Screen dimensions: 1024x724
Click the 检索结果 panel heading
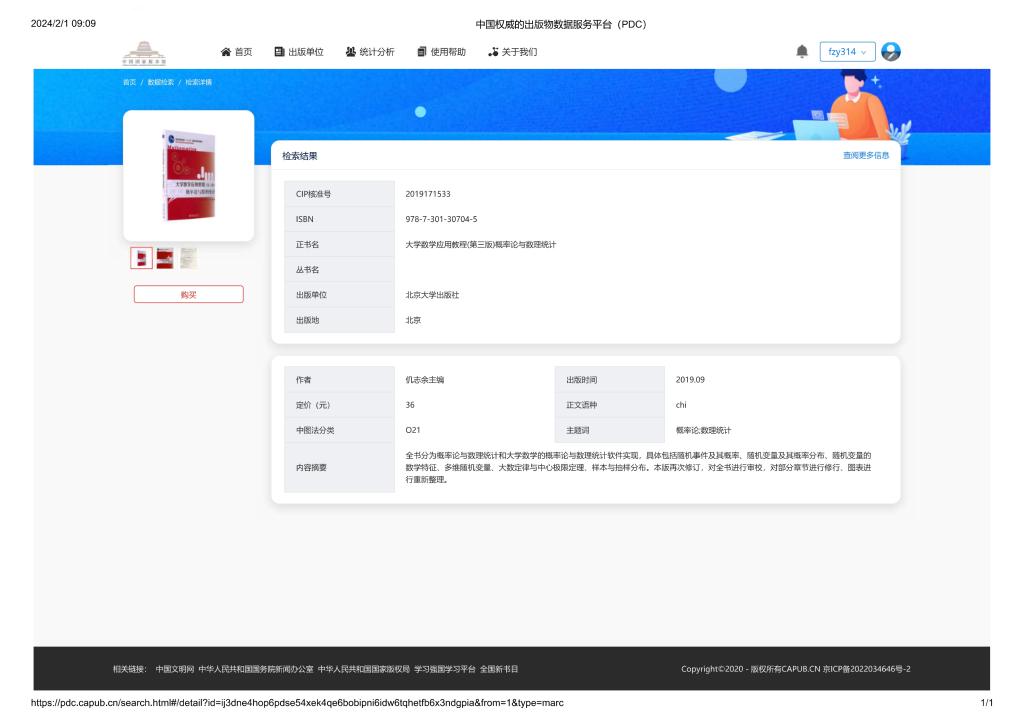tap(300, 156)
